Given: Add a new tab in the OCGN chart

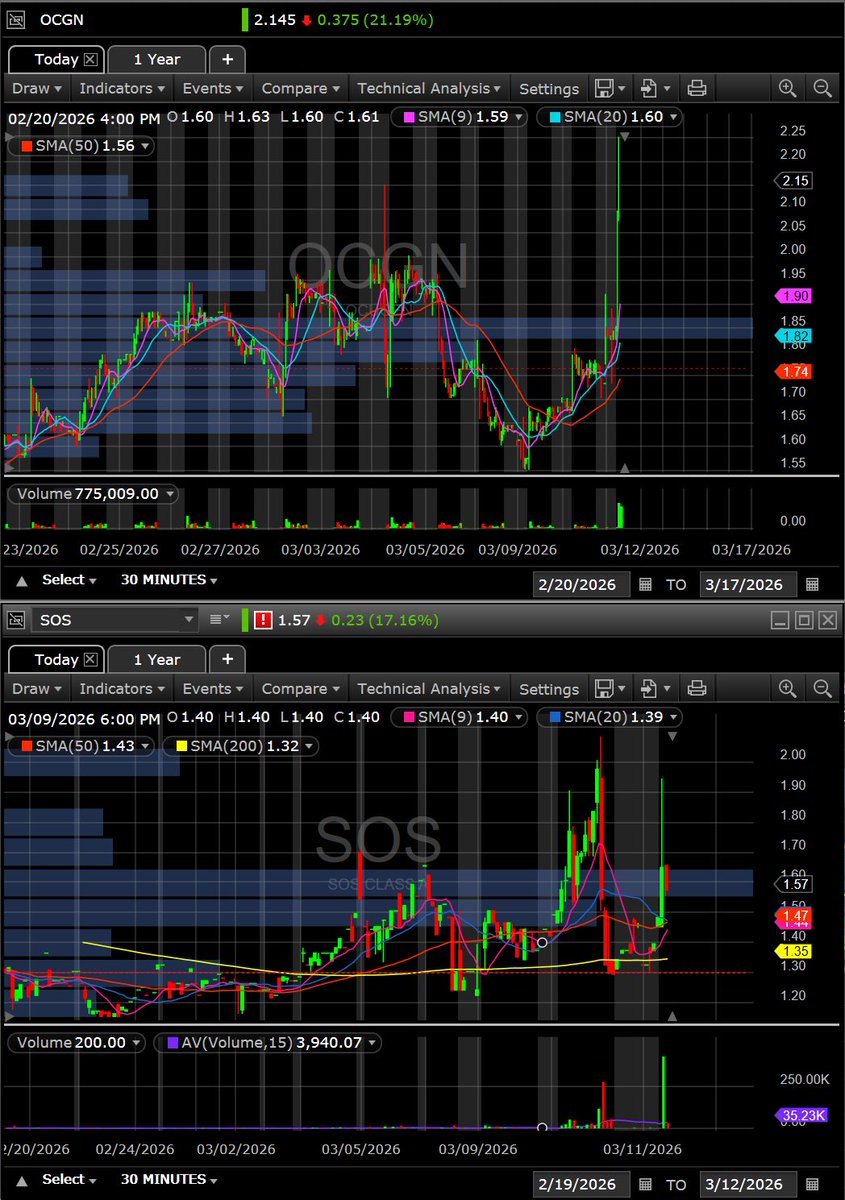Looking at the screenshot, I should 227,59.
